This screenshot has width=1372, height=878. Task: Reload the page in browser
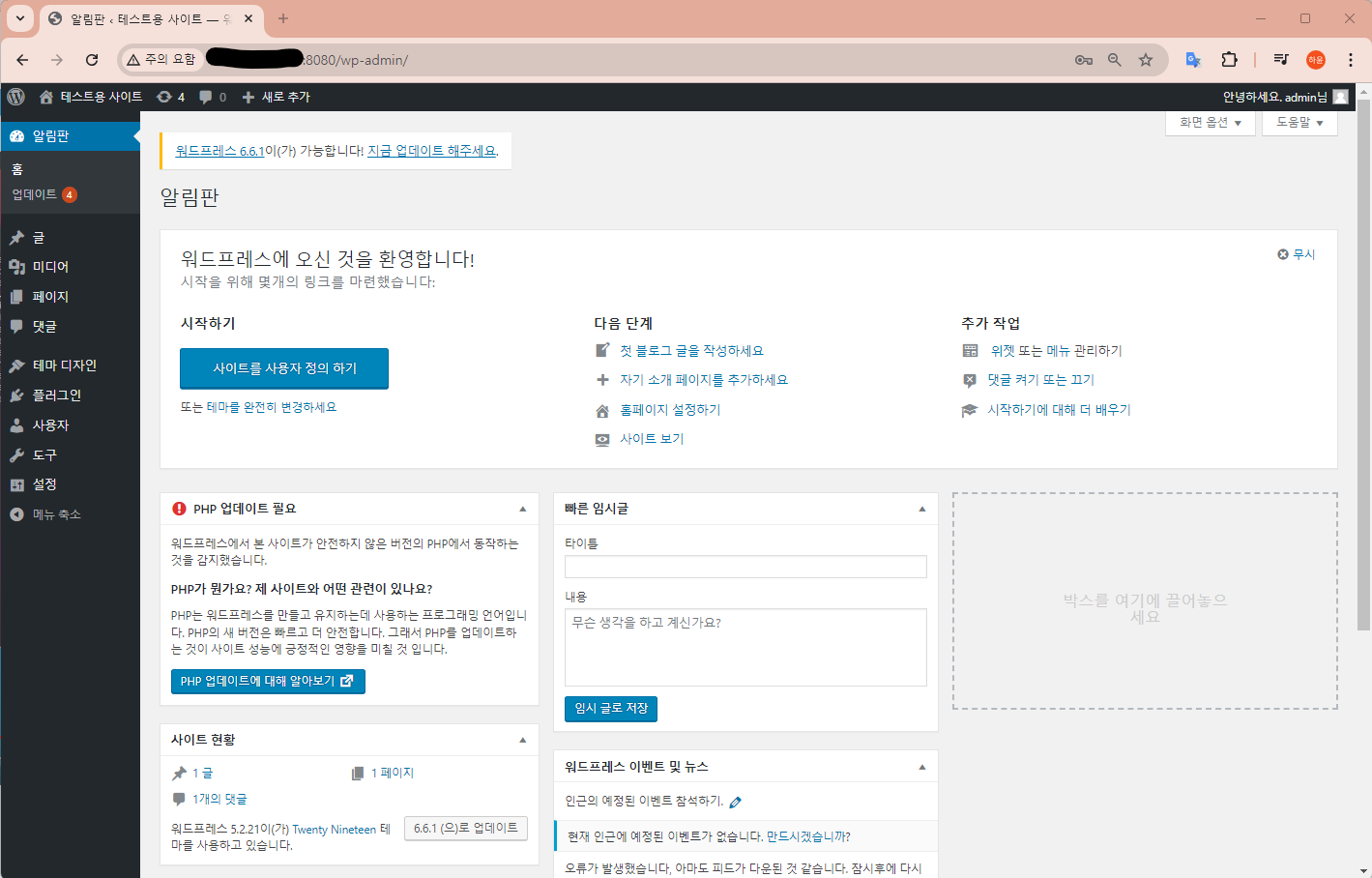tap(92, 60)
